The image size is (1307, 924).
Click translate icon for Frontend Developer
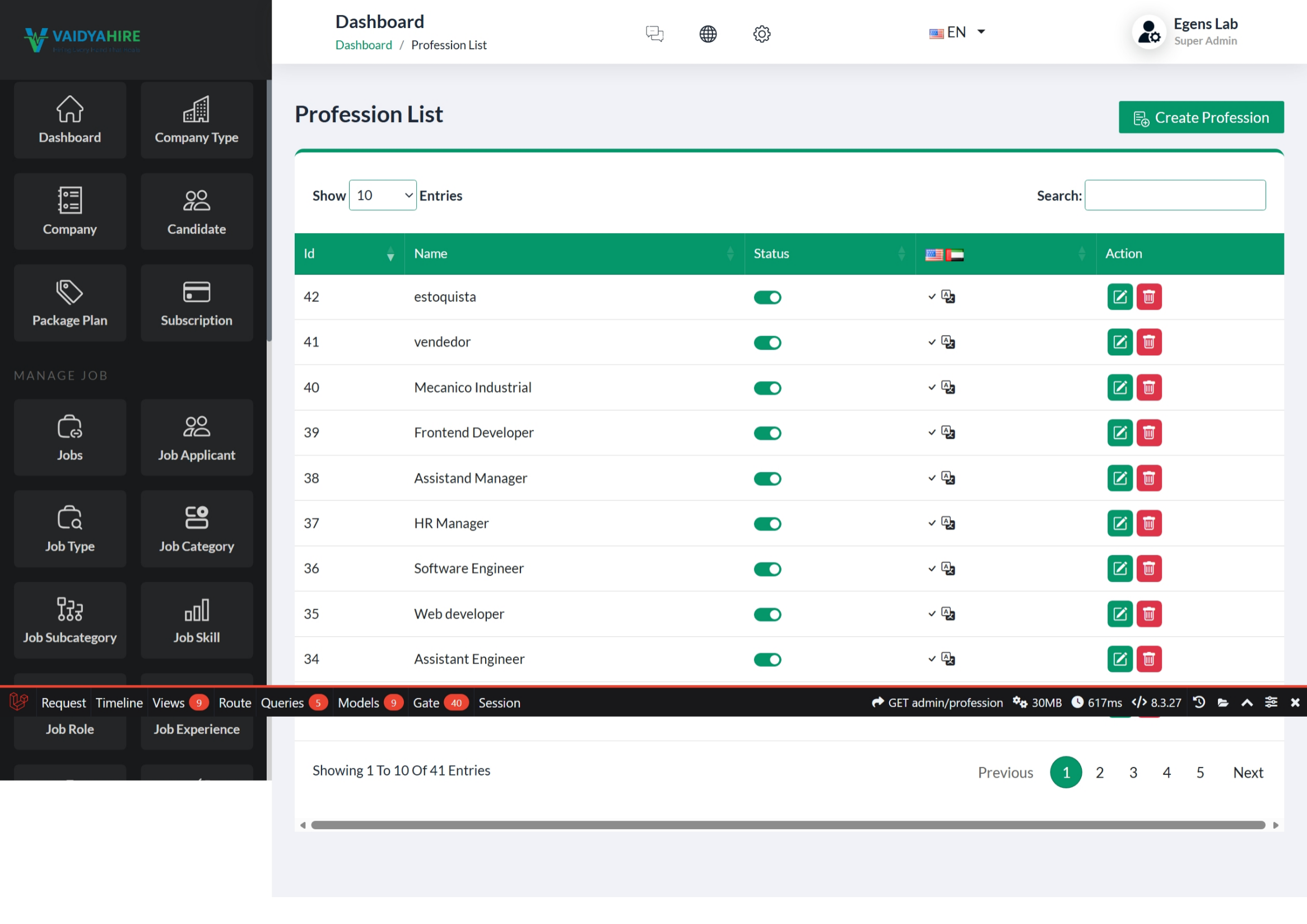coord(948,433)
